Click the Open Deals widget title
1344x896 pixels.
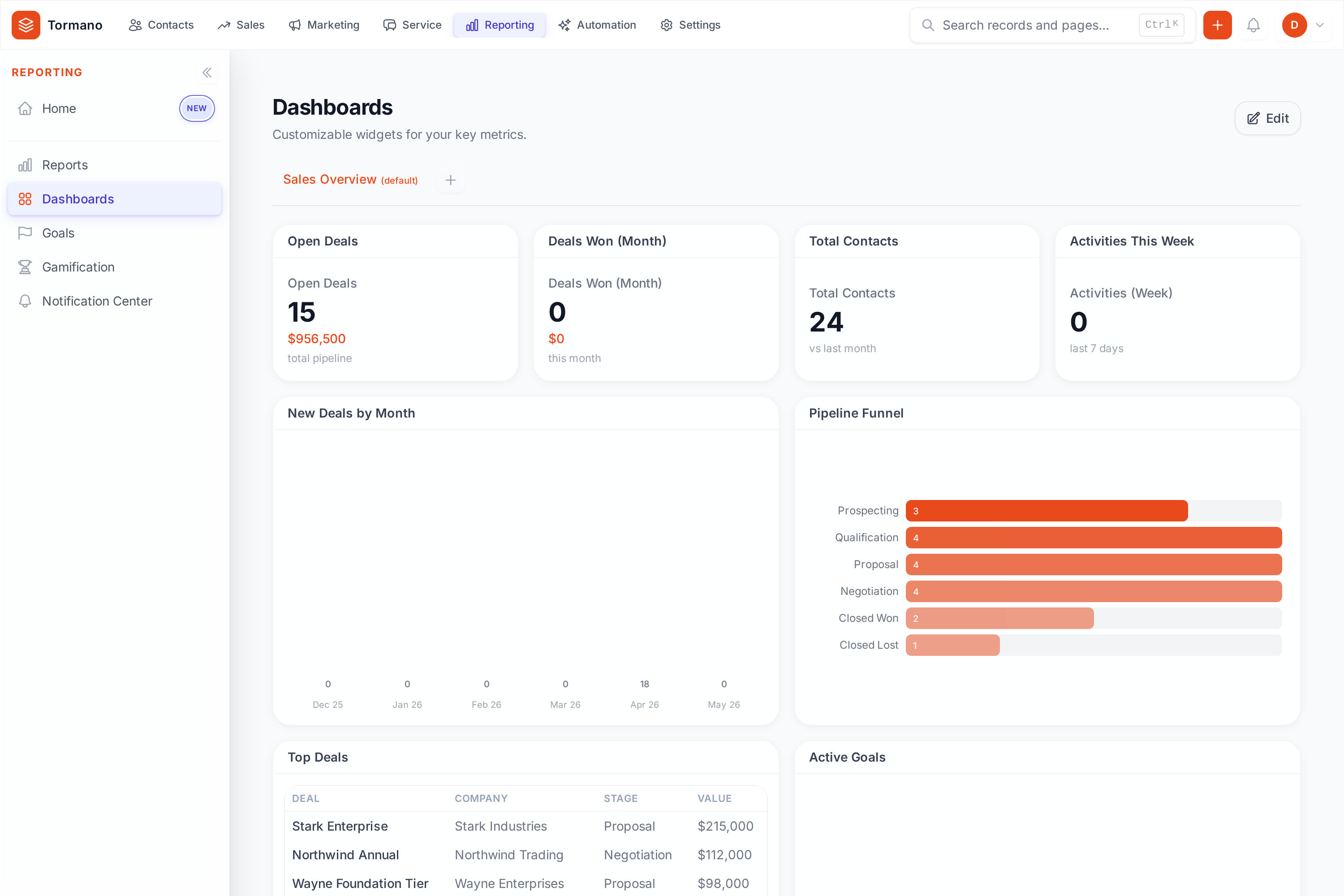click(x=322, y=241)
